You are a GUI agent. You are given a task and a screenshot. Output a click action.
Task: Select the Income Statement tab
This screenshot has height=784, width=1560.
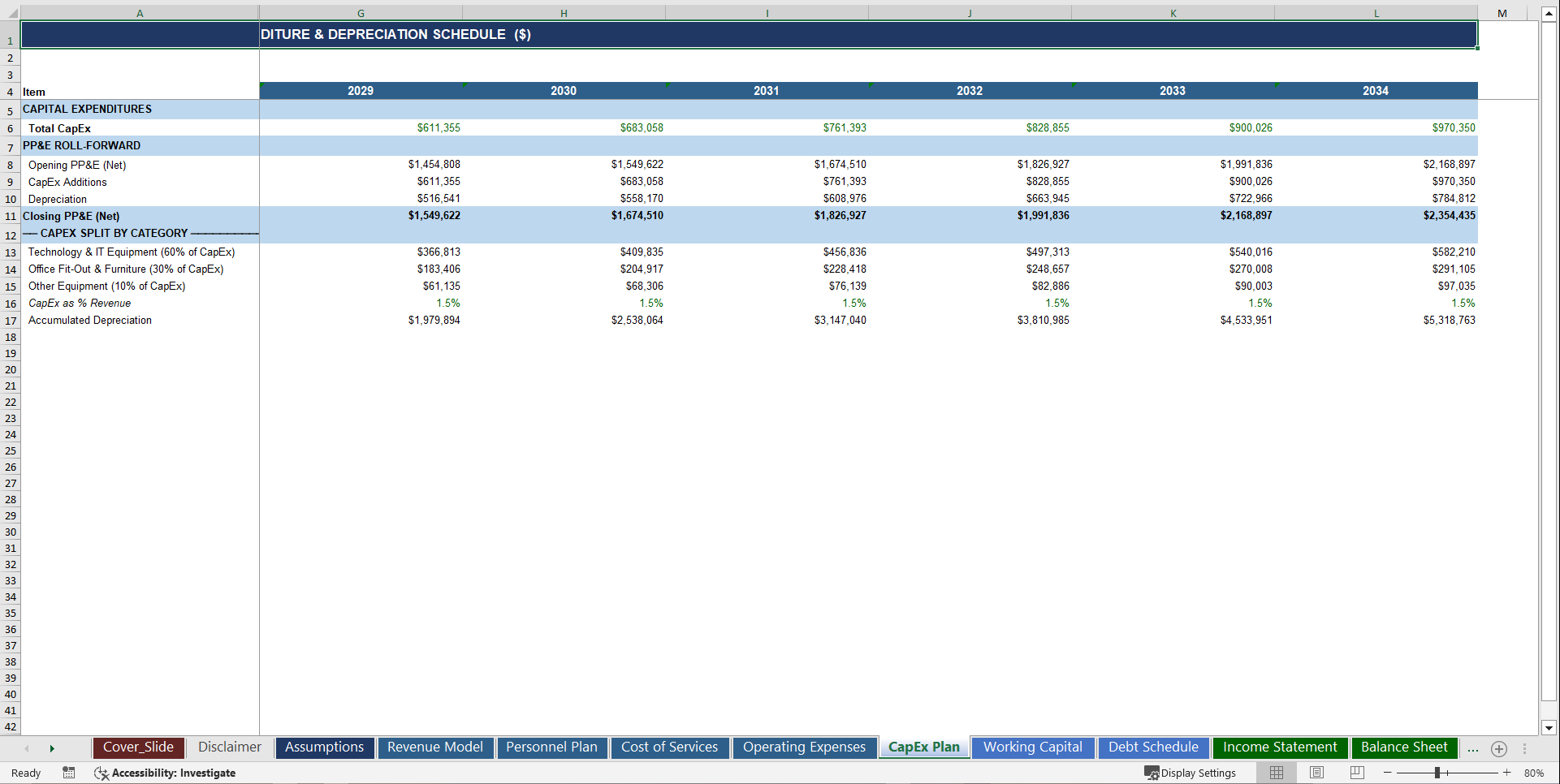1280,747
